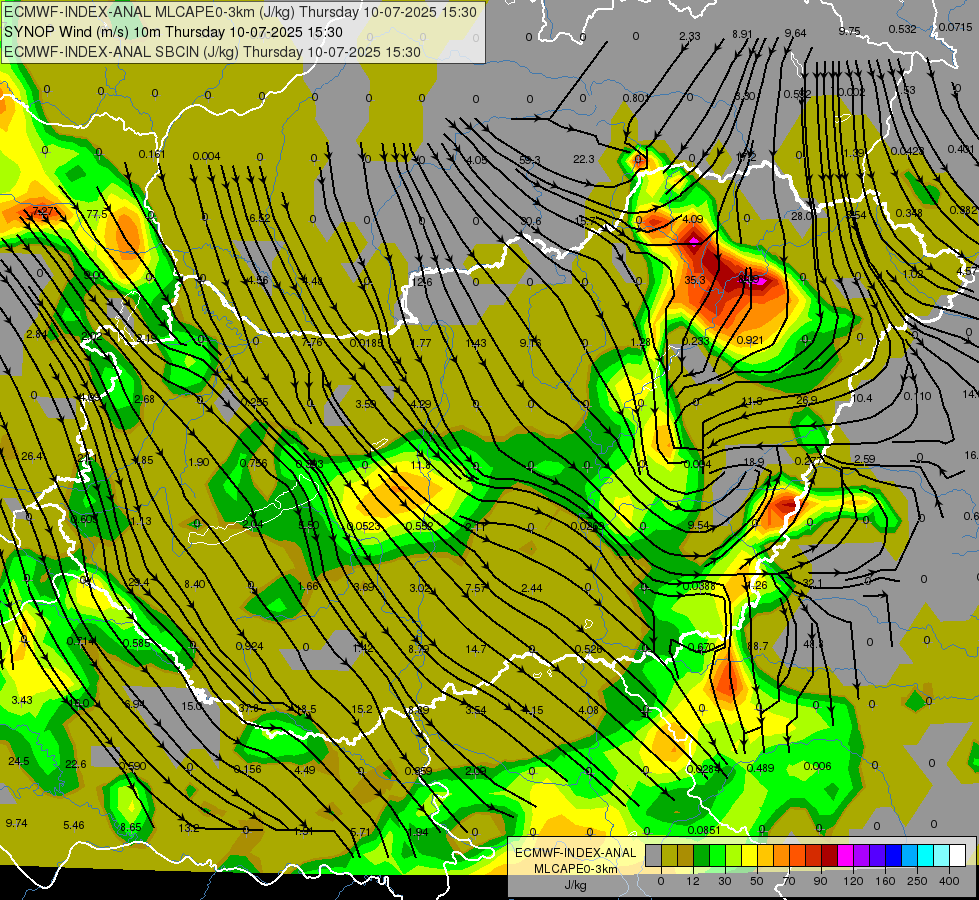979x900 pixels.
Task: Click legend scale value 90
Action: click(x=820, y=881)
